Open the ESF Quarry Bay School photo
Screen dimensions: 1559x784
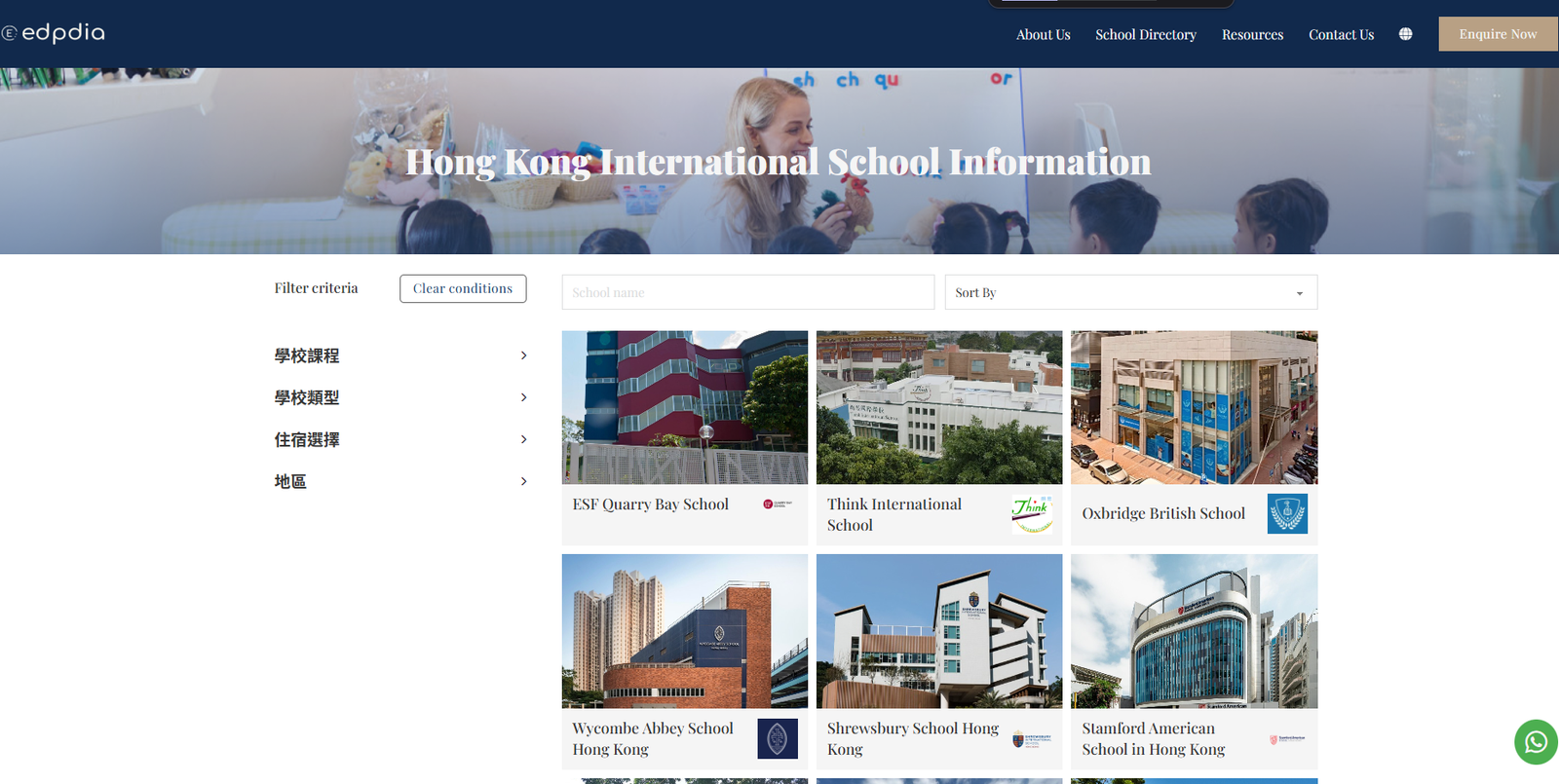(x=684, y=407)
